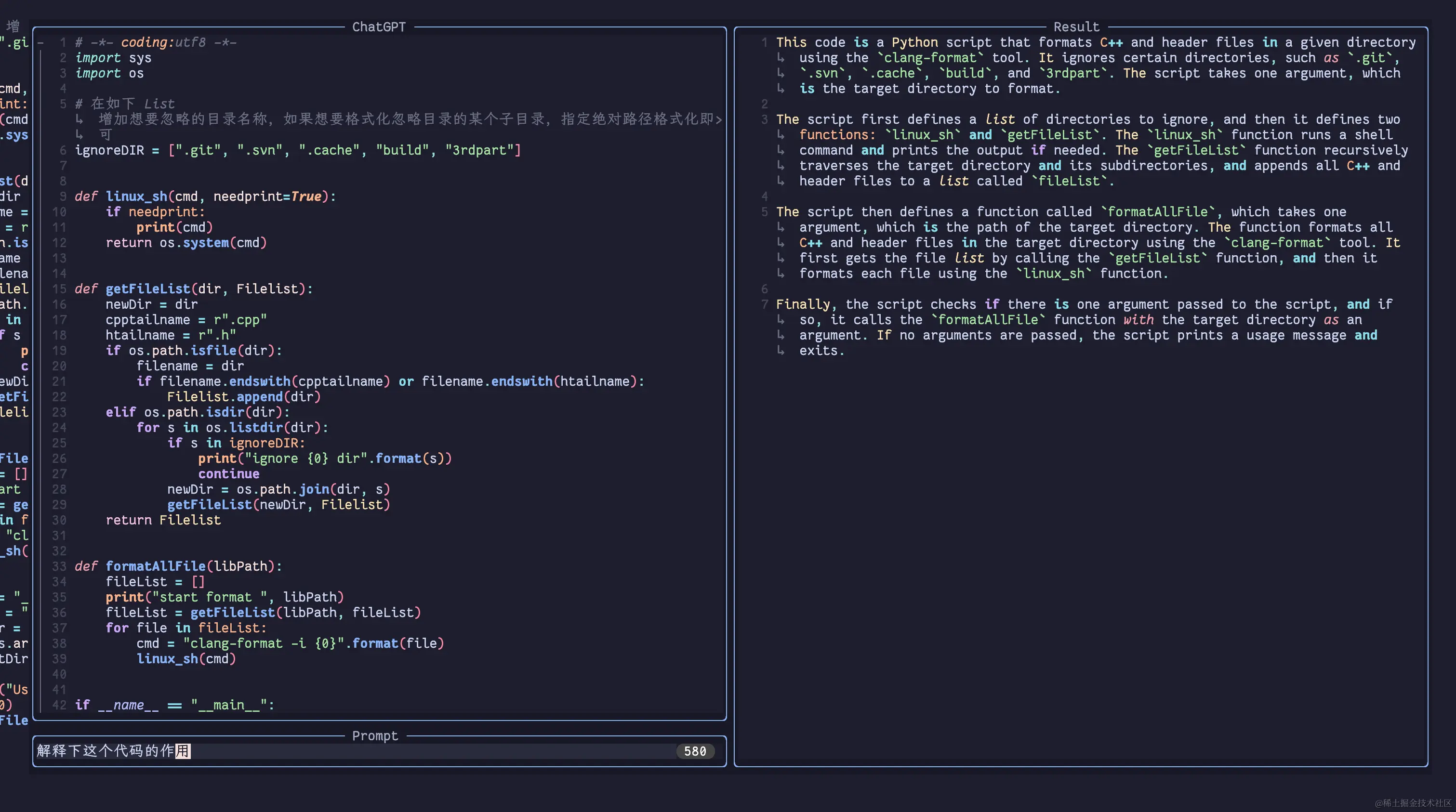
Task: Click Result paragraph 'The script then defines'
Action: (1088, 242)
